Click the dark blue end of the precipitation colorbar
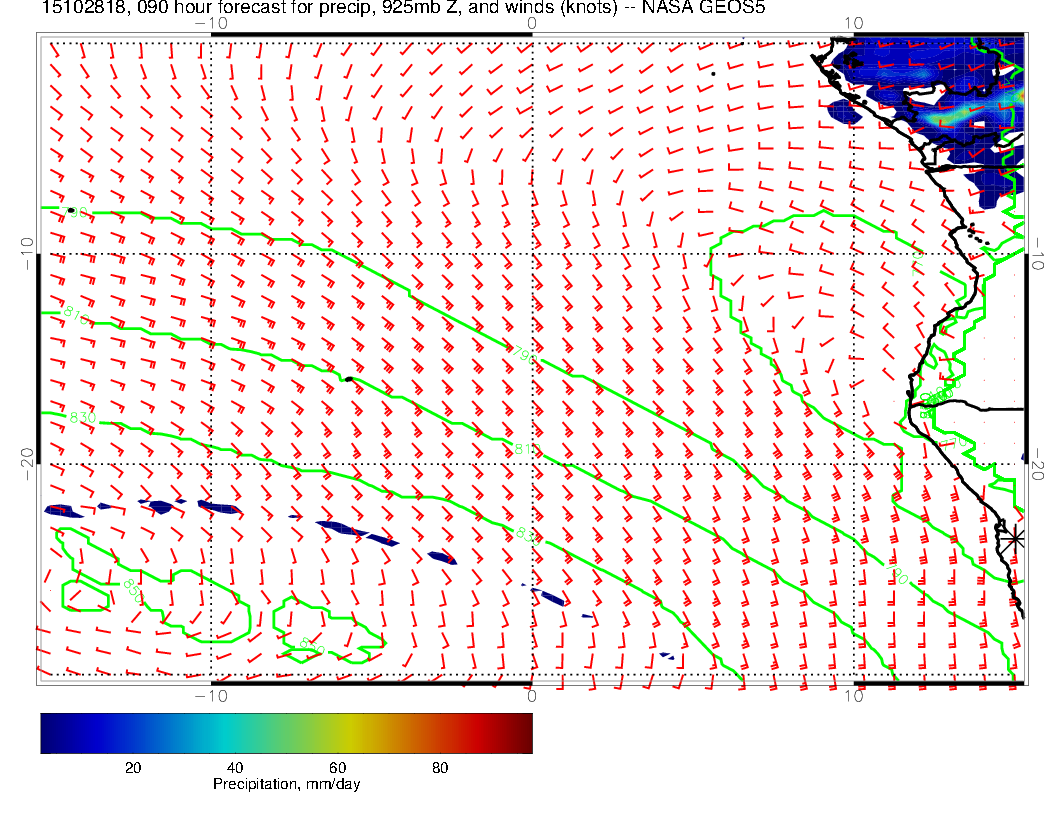This screenshot has width=1056, height=816. [x=50, y=732]
